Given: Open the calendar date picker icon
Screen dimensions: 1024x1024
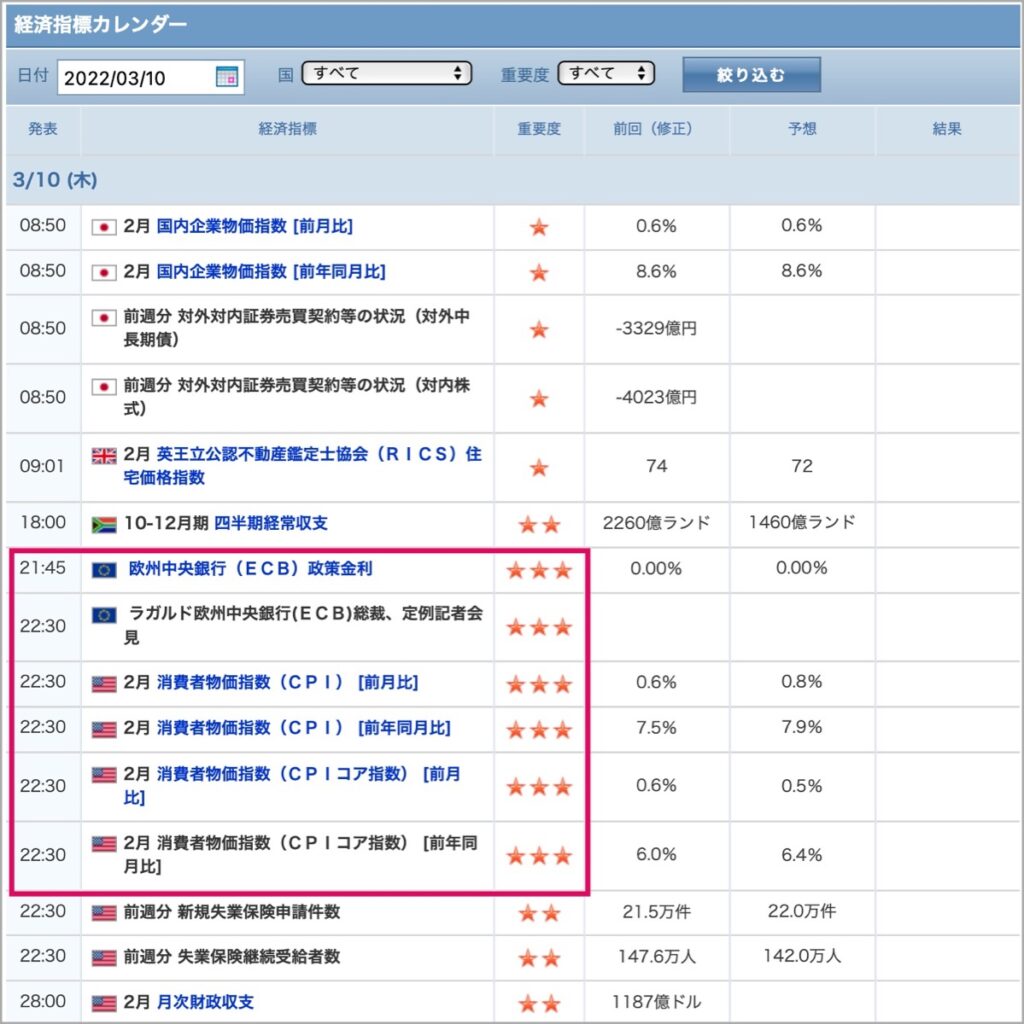Looking at the screenshot, I should pyautogui.click(x=227, y=77).
